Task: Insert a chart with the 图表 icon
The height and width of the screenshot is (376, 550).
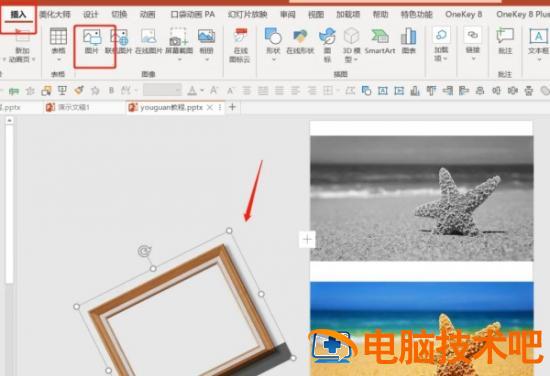Action: pos(409,36)
